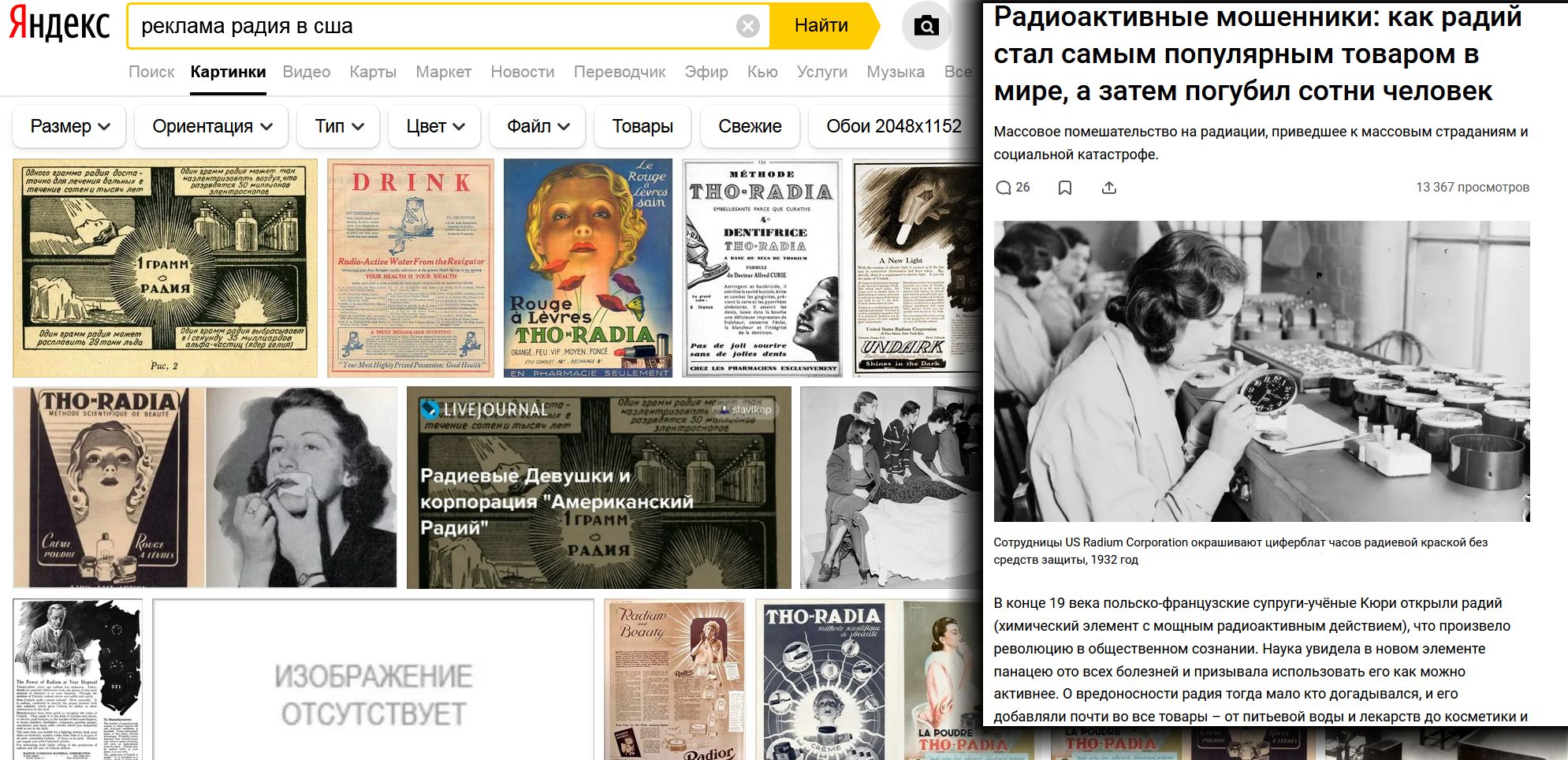Go to the Эфир tab
The image size is (1568, 760).
[706, 72]
